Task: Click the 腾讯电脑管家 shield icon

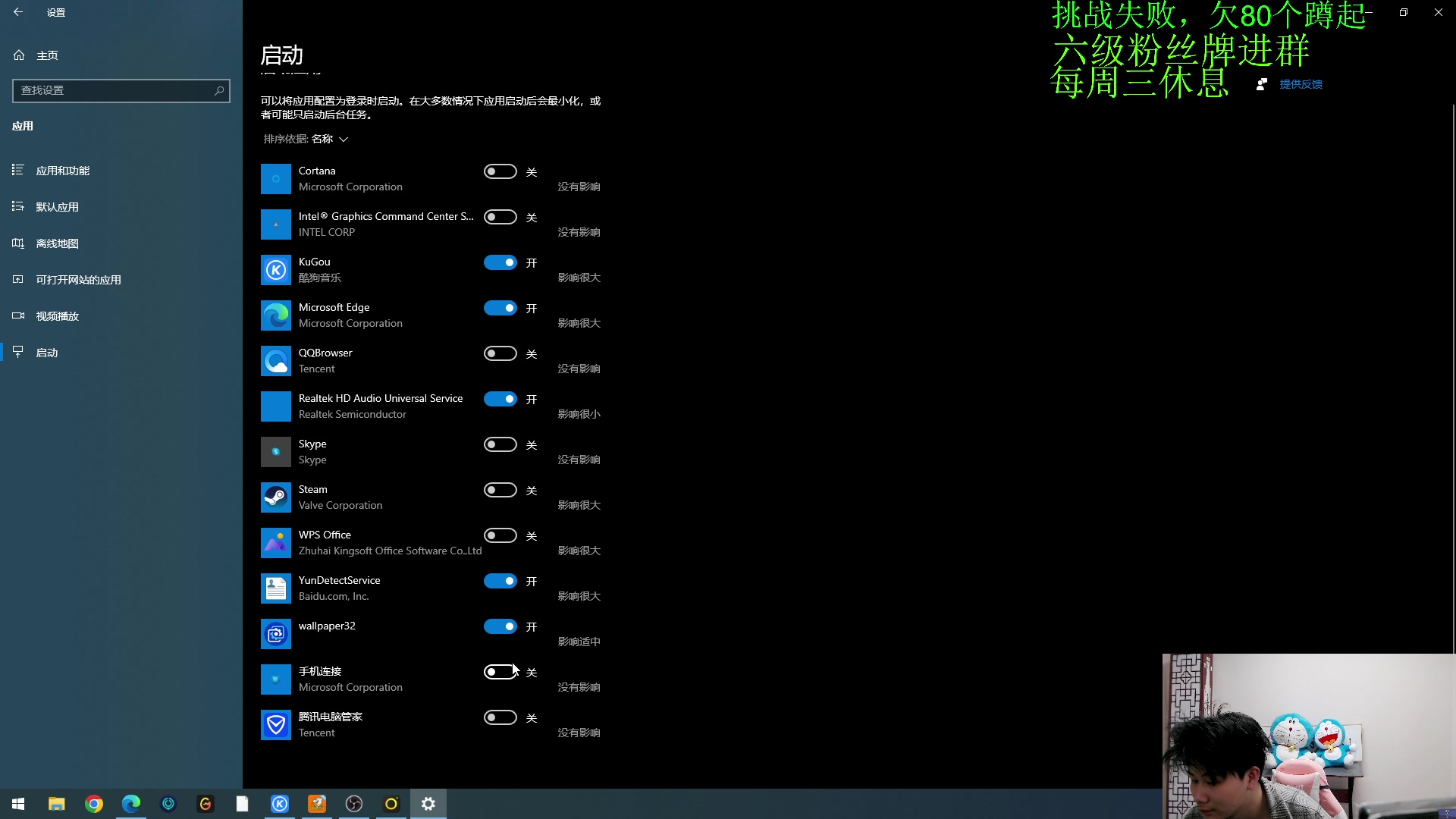Action: coord(275,725)
